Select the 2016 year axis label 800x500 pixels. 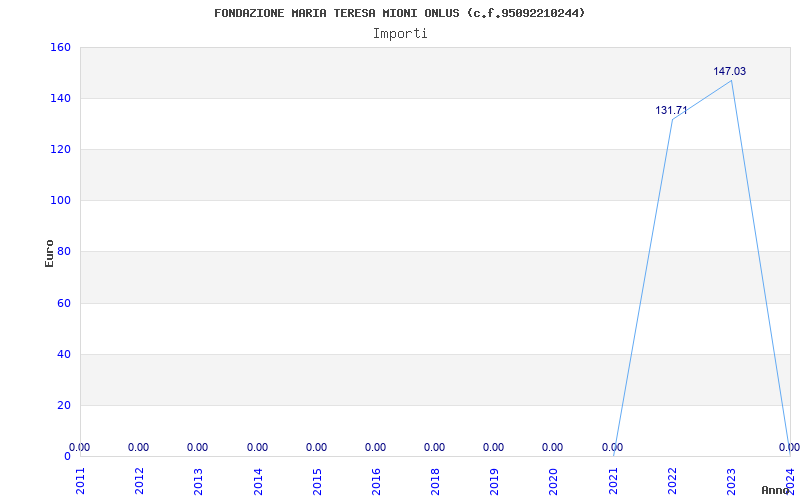(376, 481)
